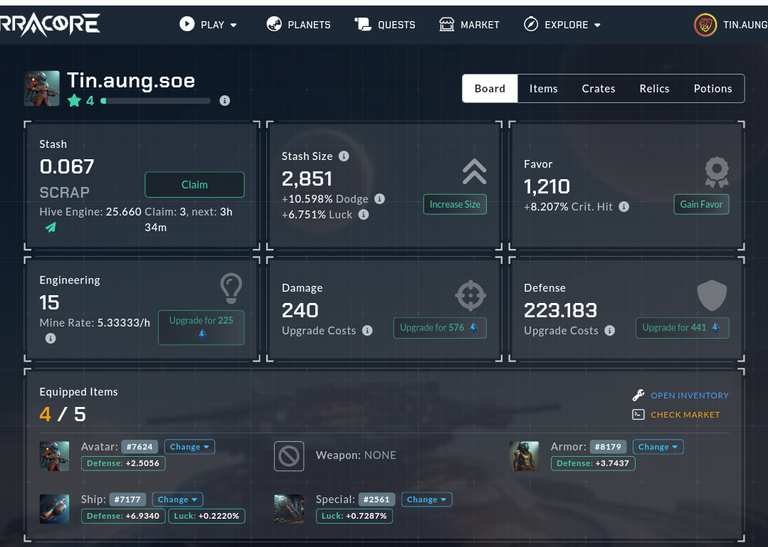Click the Armor Defense +3.7437 stat tag
The image size is (768, 547).
click(x=593, y=463)
